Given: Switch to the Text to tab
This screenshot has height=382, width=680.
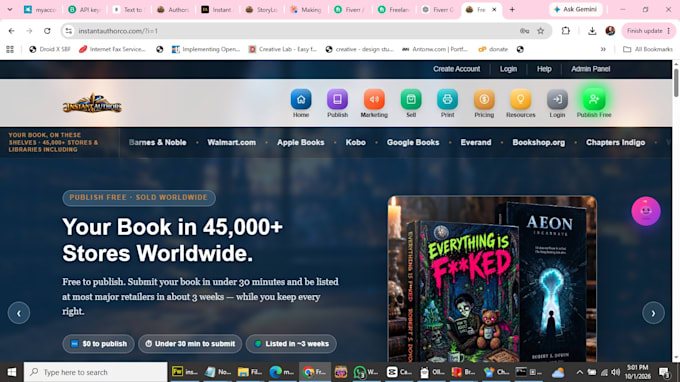Looking at the screenshot, I should (128, 10).
